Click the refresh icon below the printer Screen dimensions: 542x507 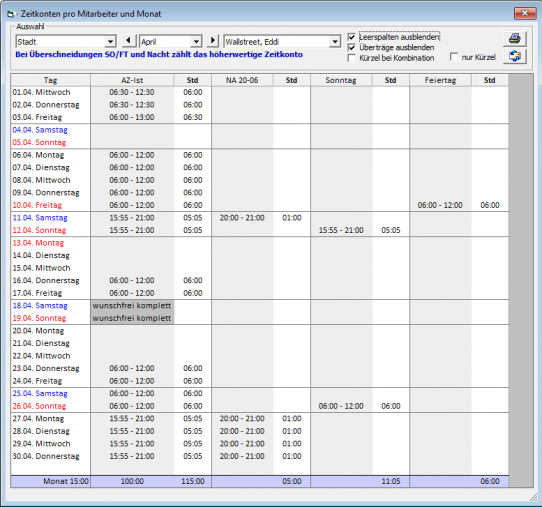click(514, 56)
